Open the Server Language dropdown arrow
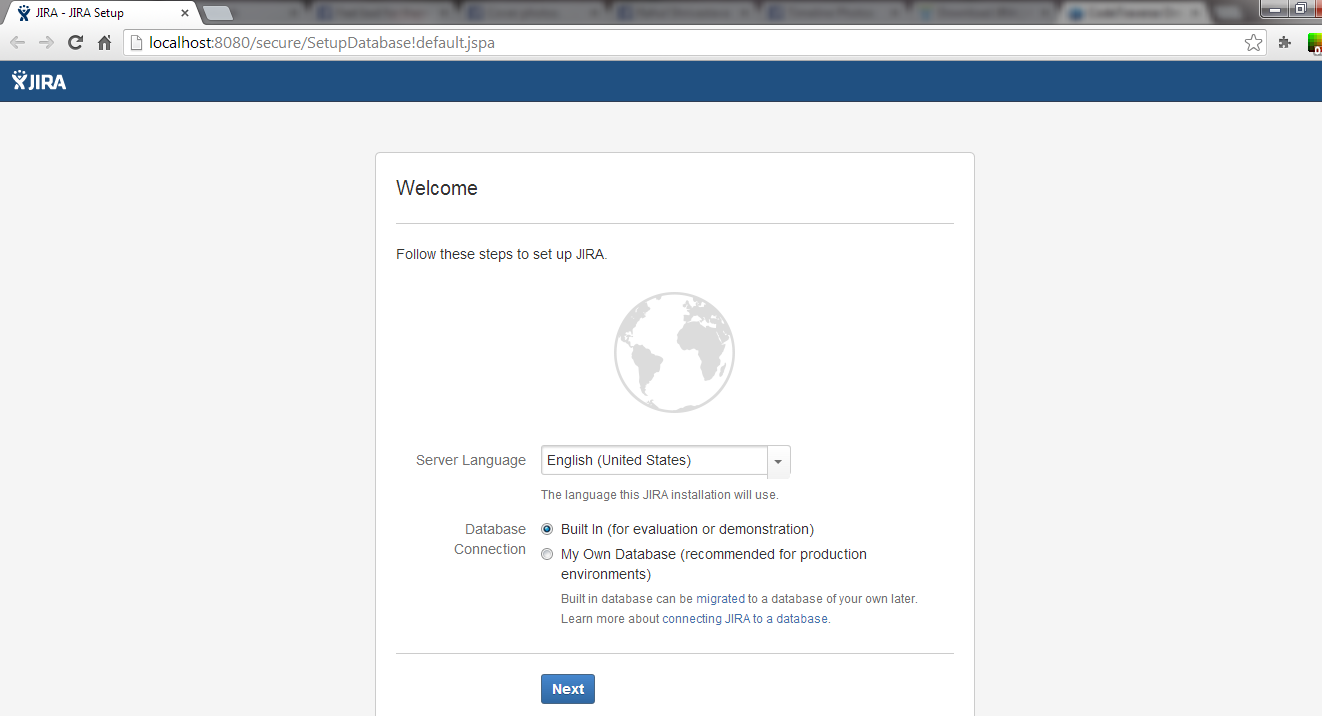Screen dimensions: 1322x716 point(779,461)
